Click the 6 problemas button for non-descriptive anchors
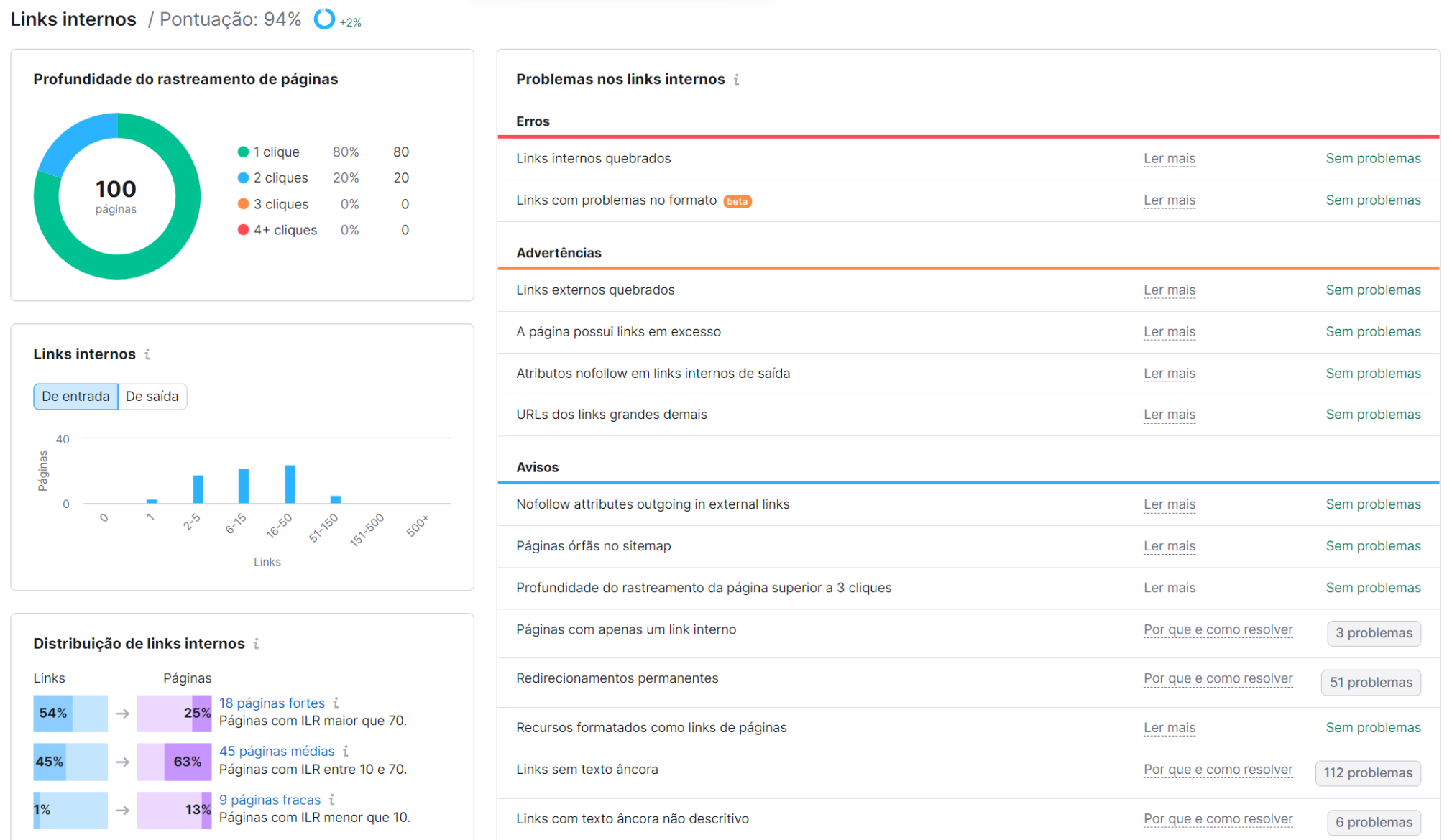Viewport: 1452px width, 840px height. click(x=1373, y=822)
